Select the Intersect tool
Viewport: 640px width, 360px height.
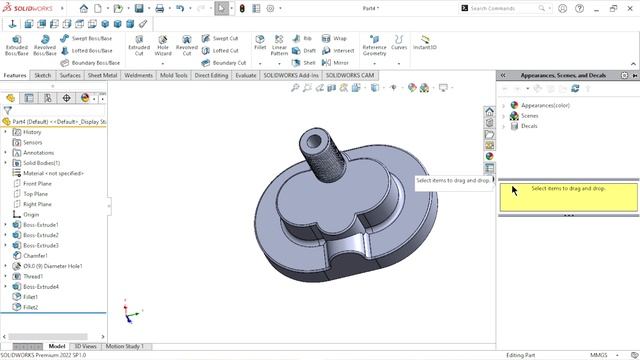pyautogui.click(x=338, y=51)
